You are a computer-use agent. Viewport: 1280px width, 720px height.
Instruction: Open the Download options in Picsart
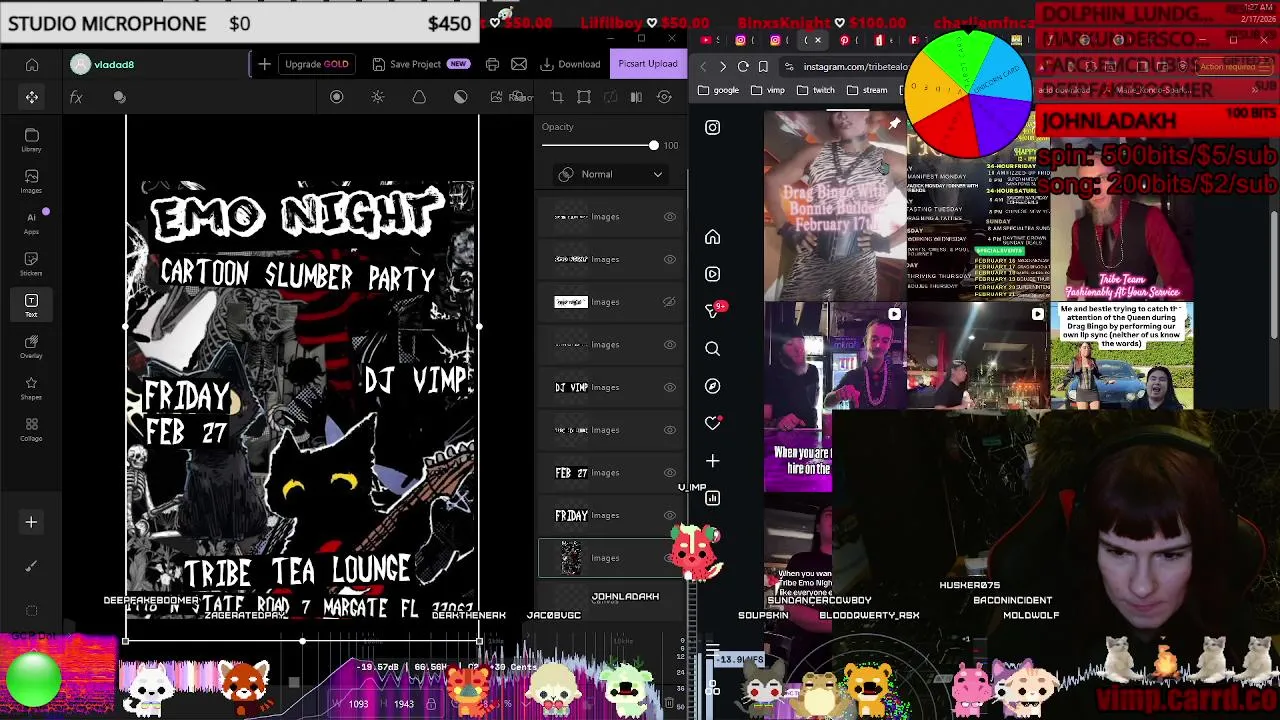click(x=570, y=64)
